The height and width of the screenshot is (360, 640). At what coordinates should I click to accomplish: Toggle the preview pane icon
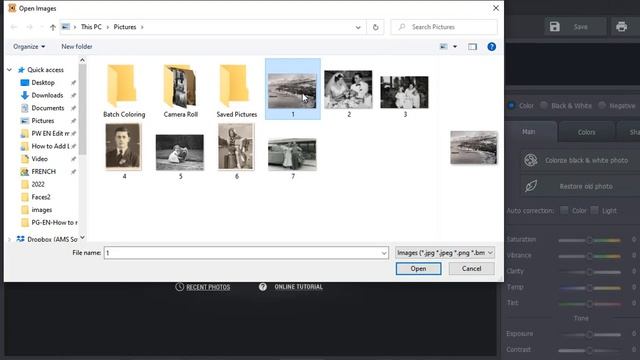pyautogui.click(x=472, y=47)
